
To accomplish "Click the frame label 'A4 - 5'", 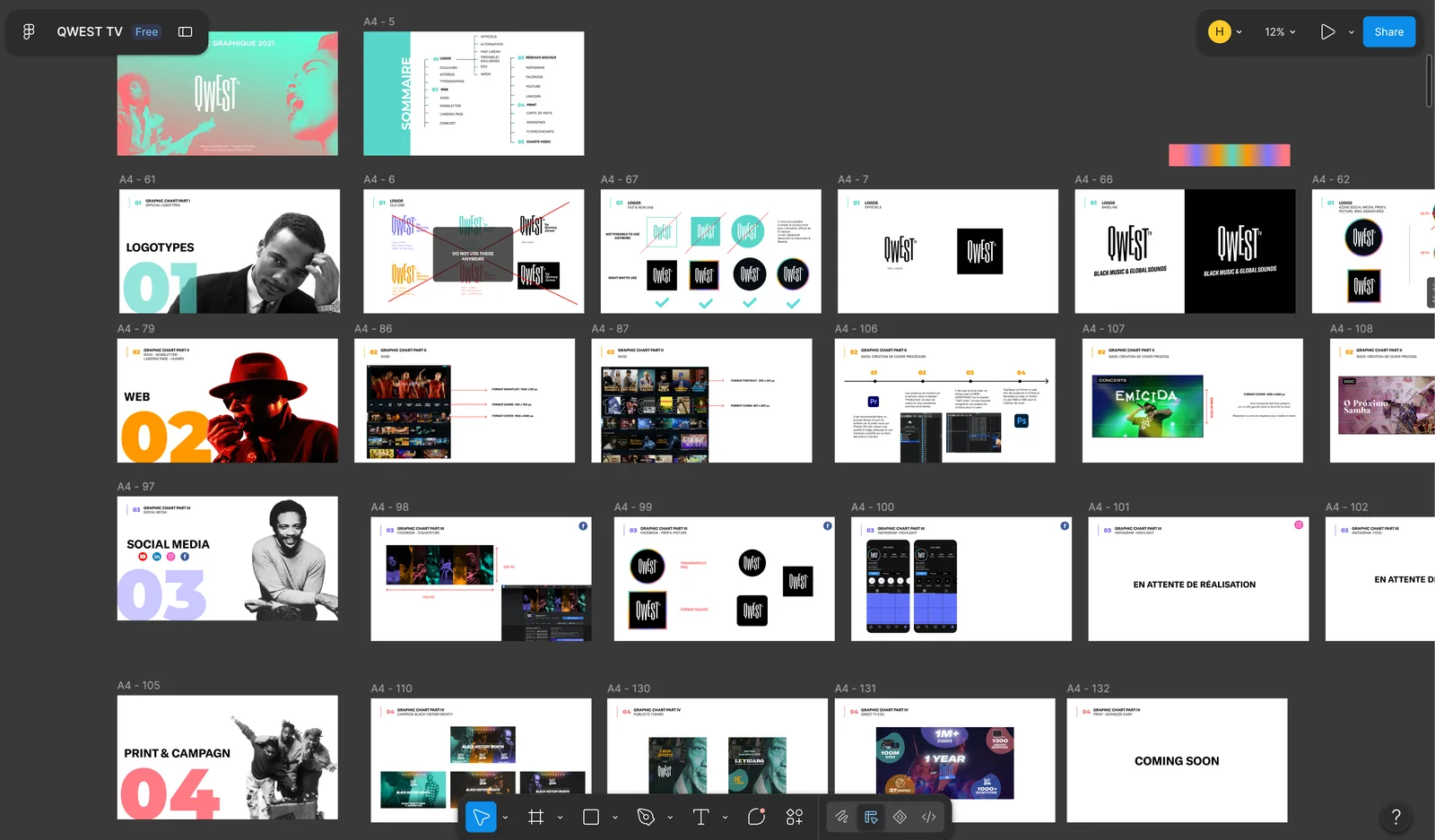I will click(x=379, y=22).
